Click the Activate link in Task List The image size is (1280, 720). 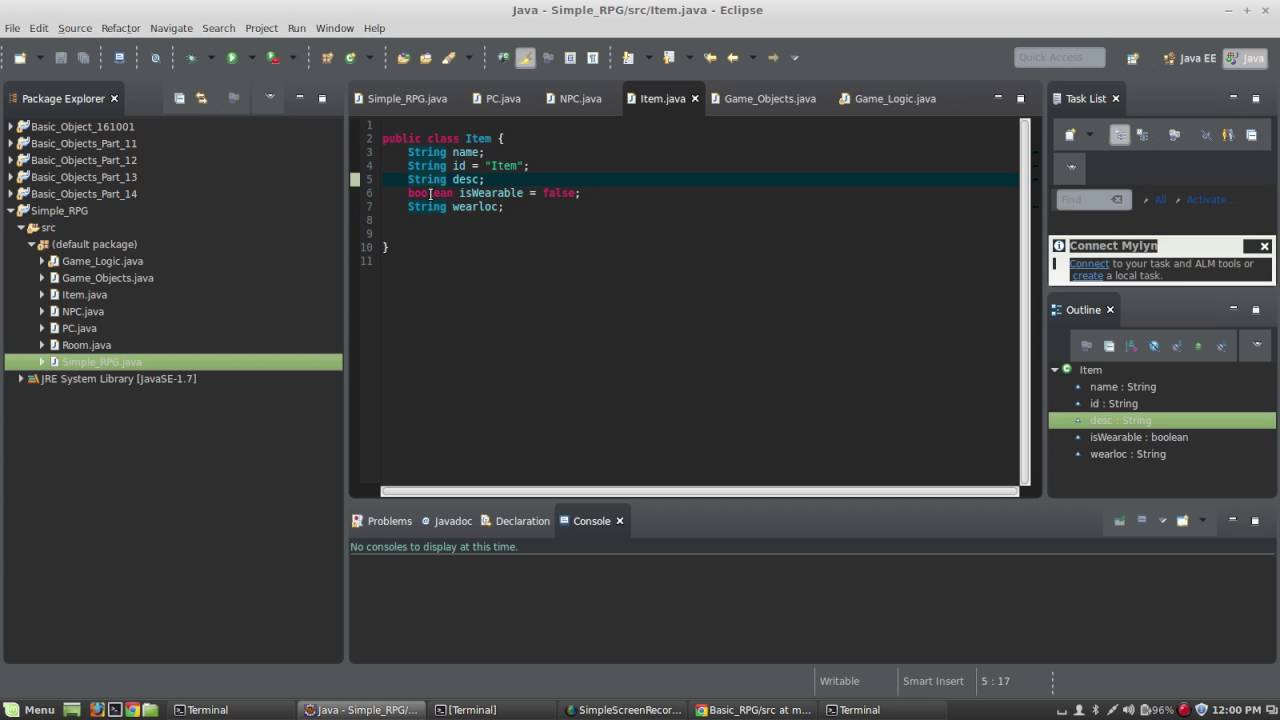(1207, 200)
